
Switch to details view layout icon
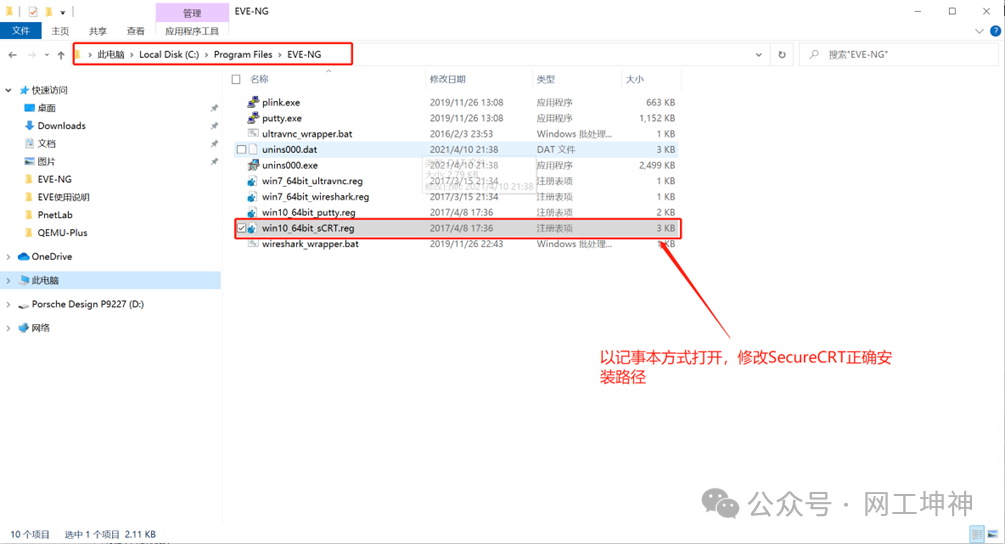[977, 534]
